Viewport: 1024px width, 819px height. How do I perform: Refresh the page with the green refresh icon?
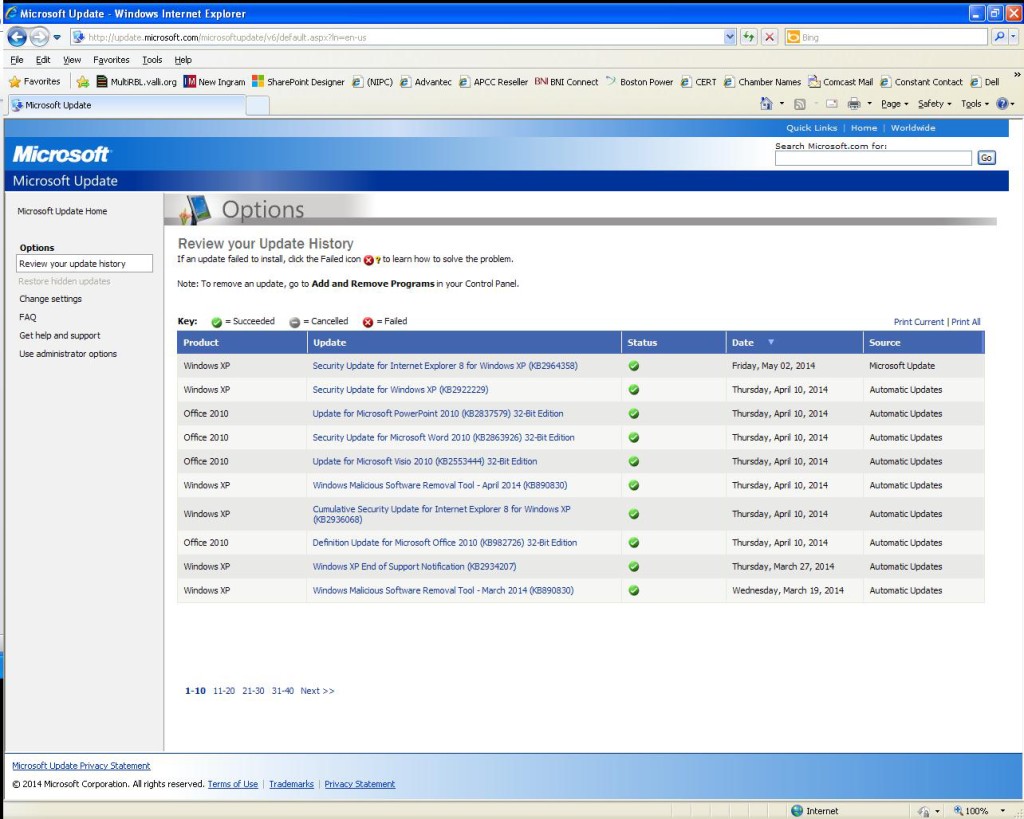748,35
